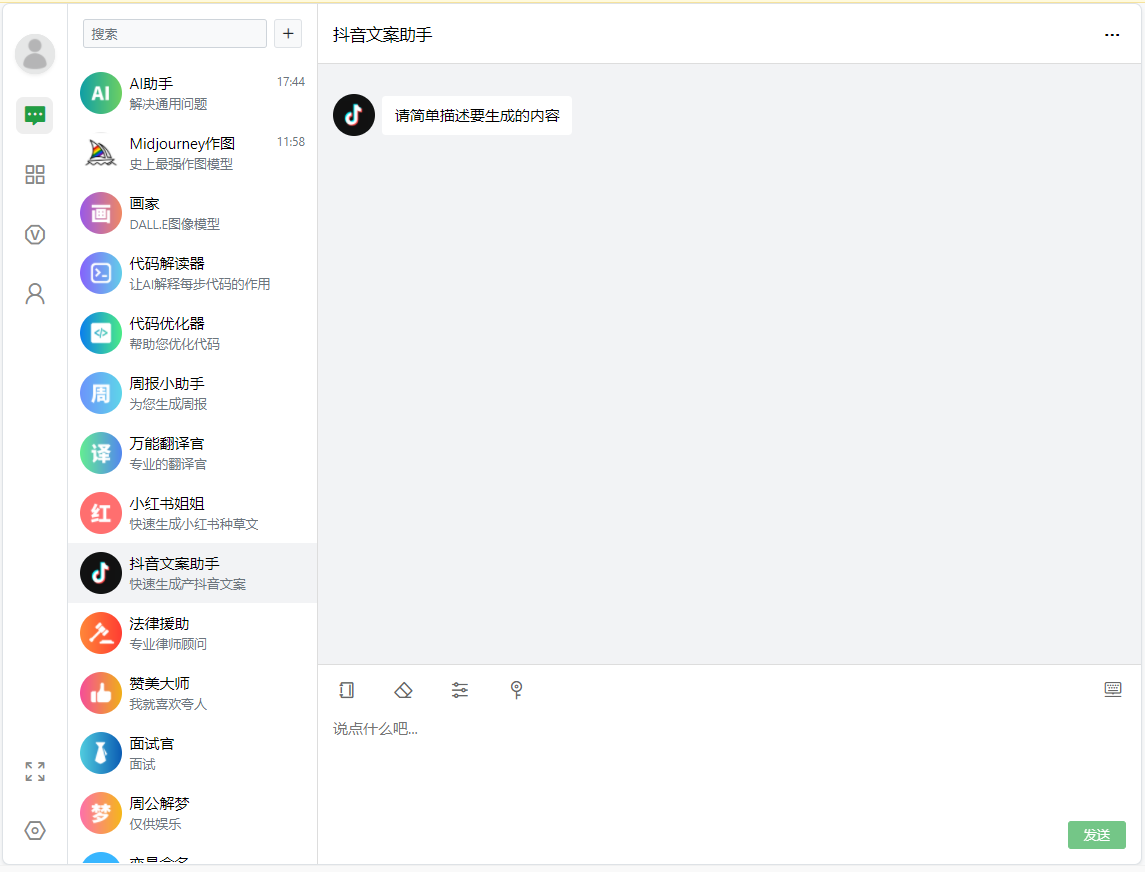Select the 周公解梦 avatar icon
Viewport: 1145px width, 872px height.
click(101, 813)
